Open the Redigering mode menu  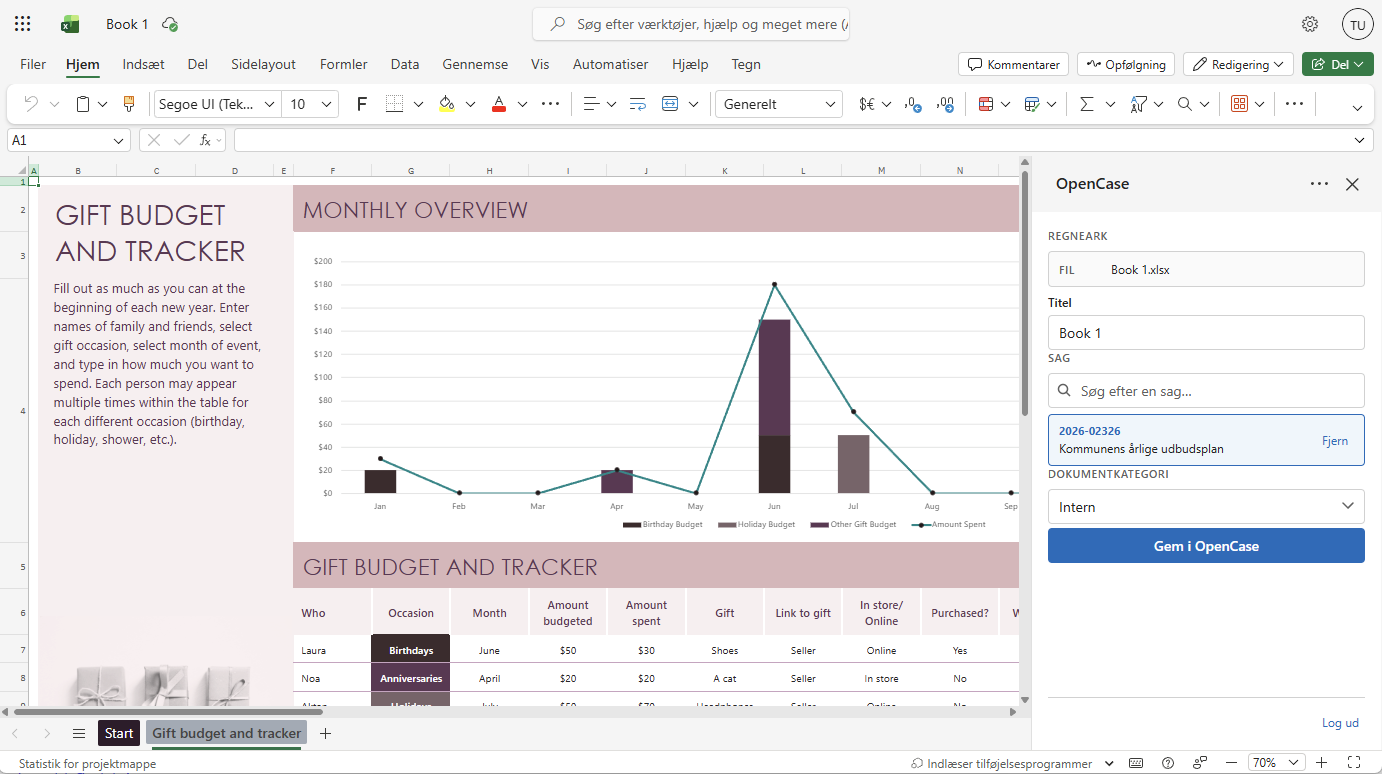[1238, 64]
